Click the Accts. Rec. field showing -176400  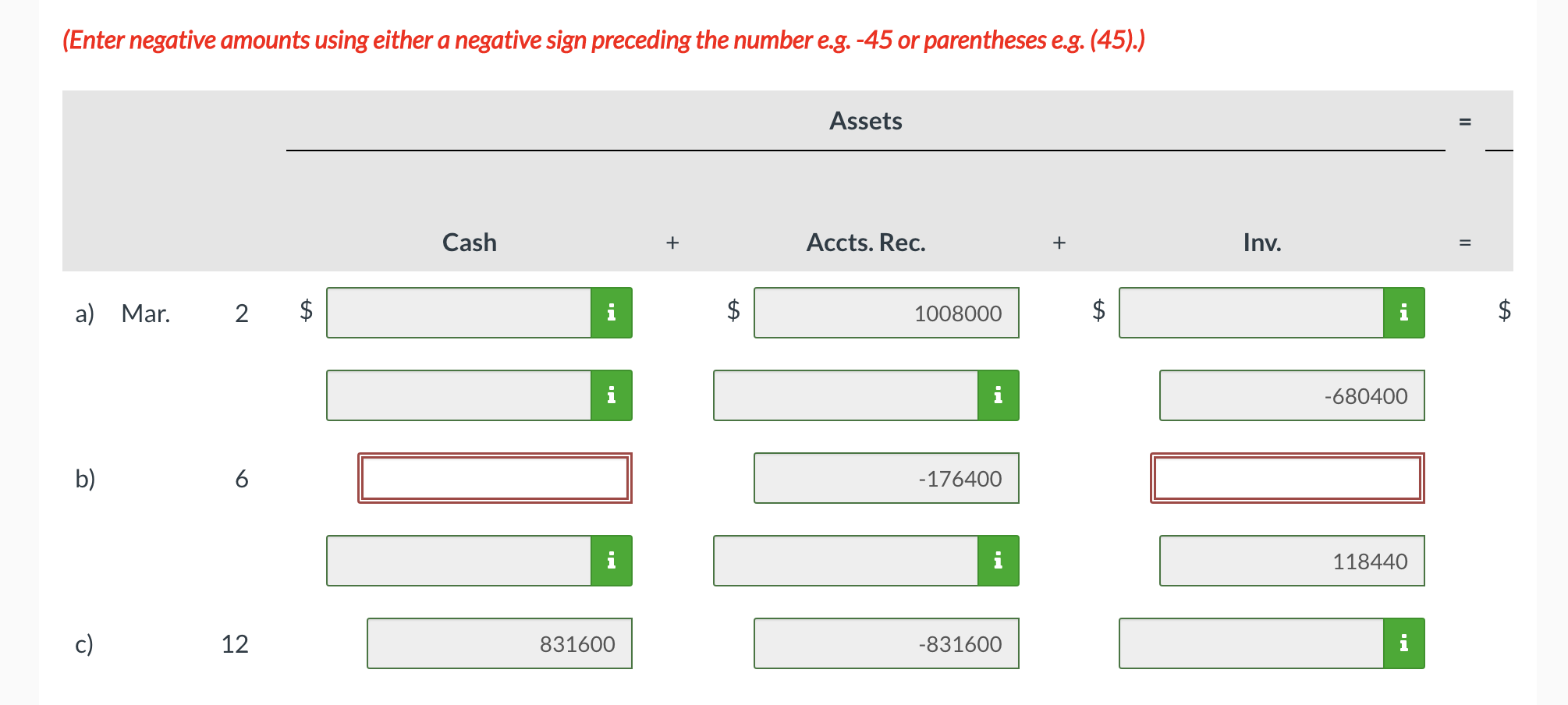pos(885,478)
